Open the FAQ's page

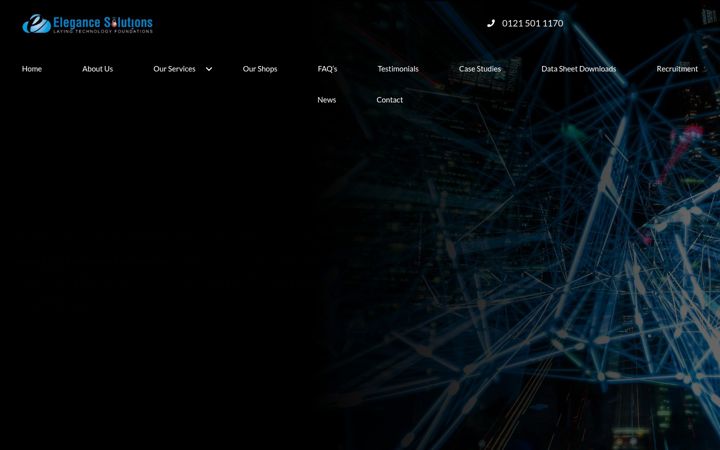327,69
